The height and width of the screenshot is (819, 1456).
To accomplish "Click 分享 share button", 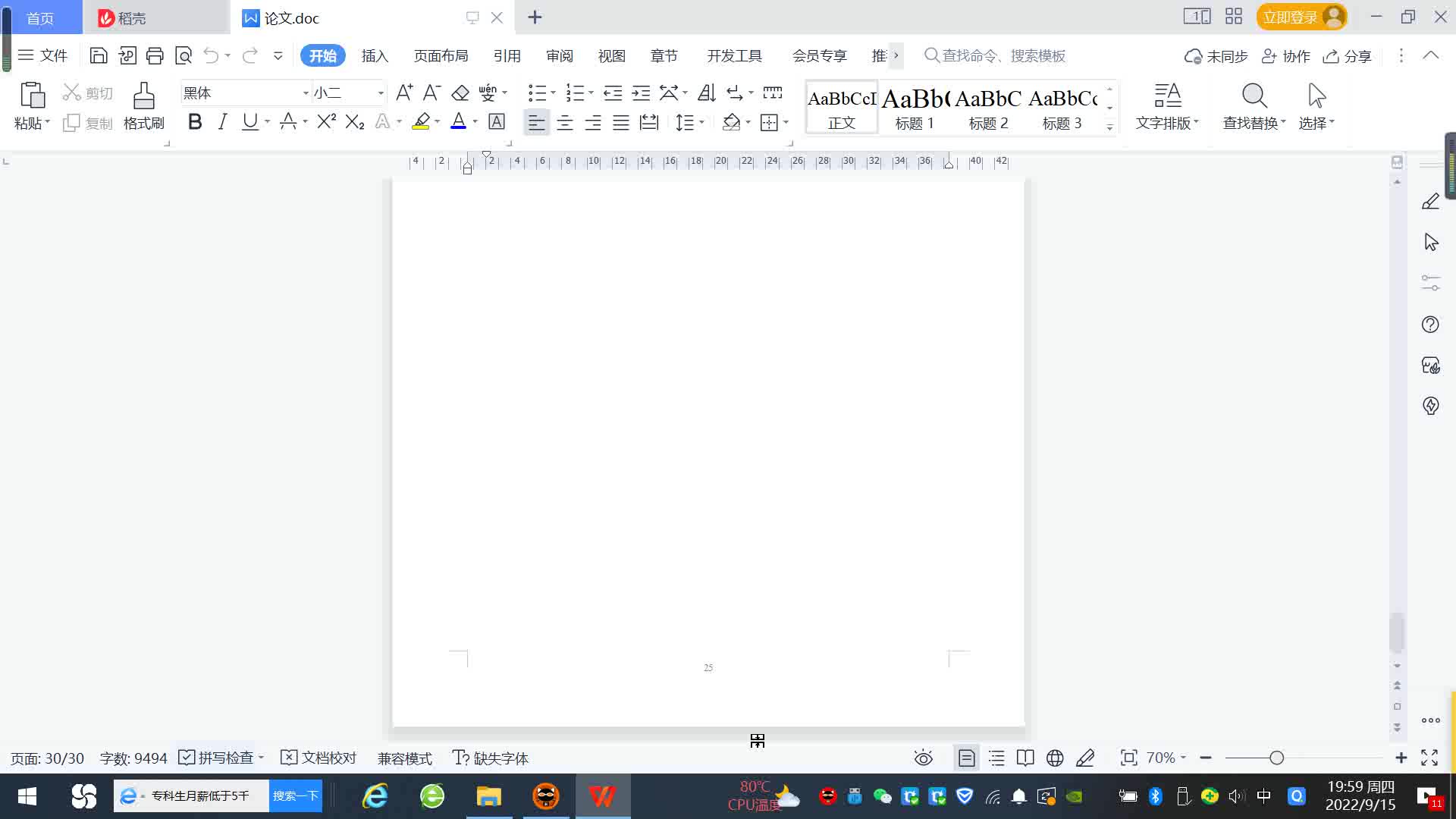I will coord(1348,56).
